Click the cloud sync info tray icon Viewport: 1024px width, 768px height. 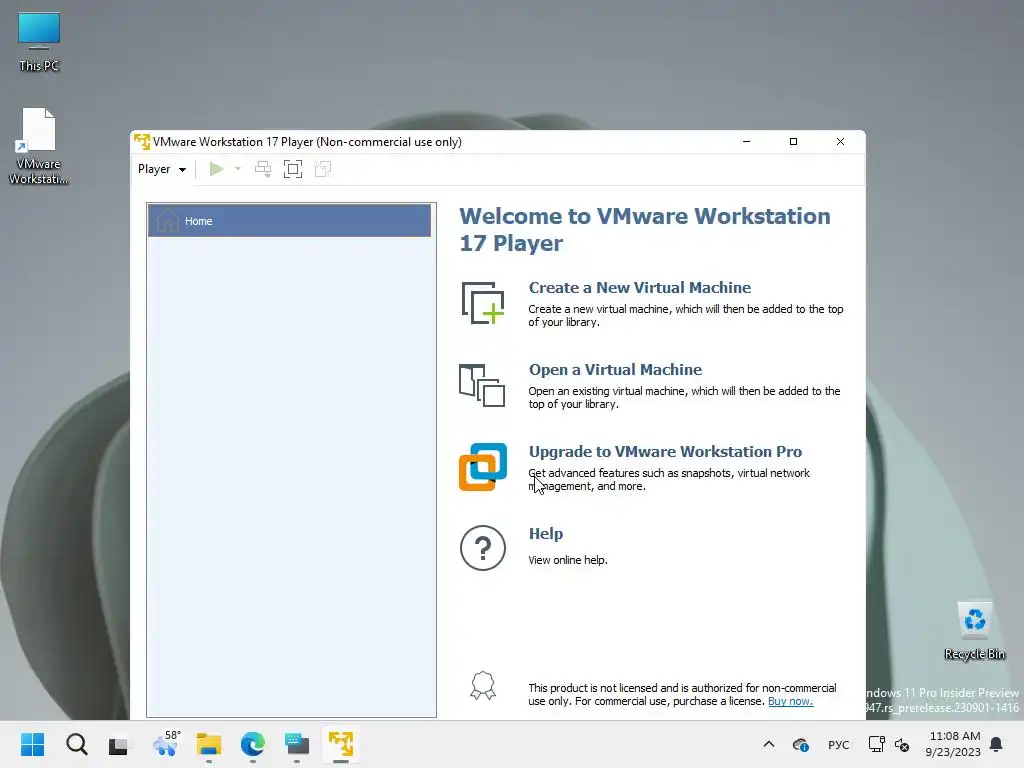pyautogui.click(x=801, y=744)
